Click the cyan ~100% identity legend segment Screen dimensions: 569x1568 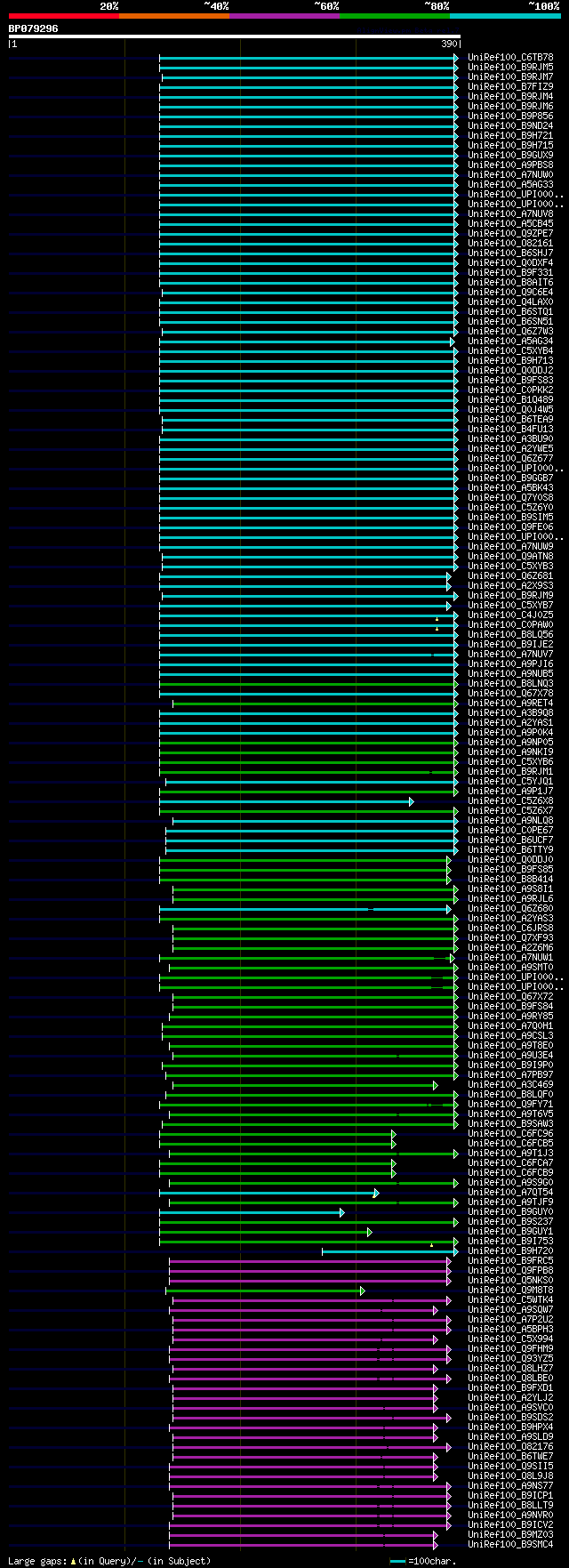(505, 15)
